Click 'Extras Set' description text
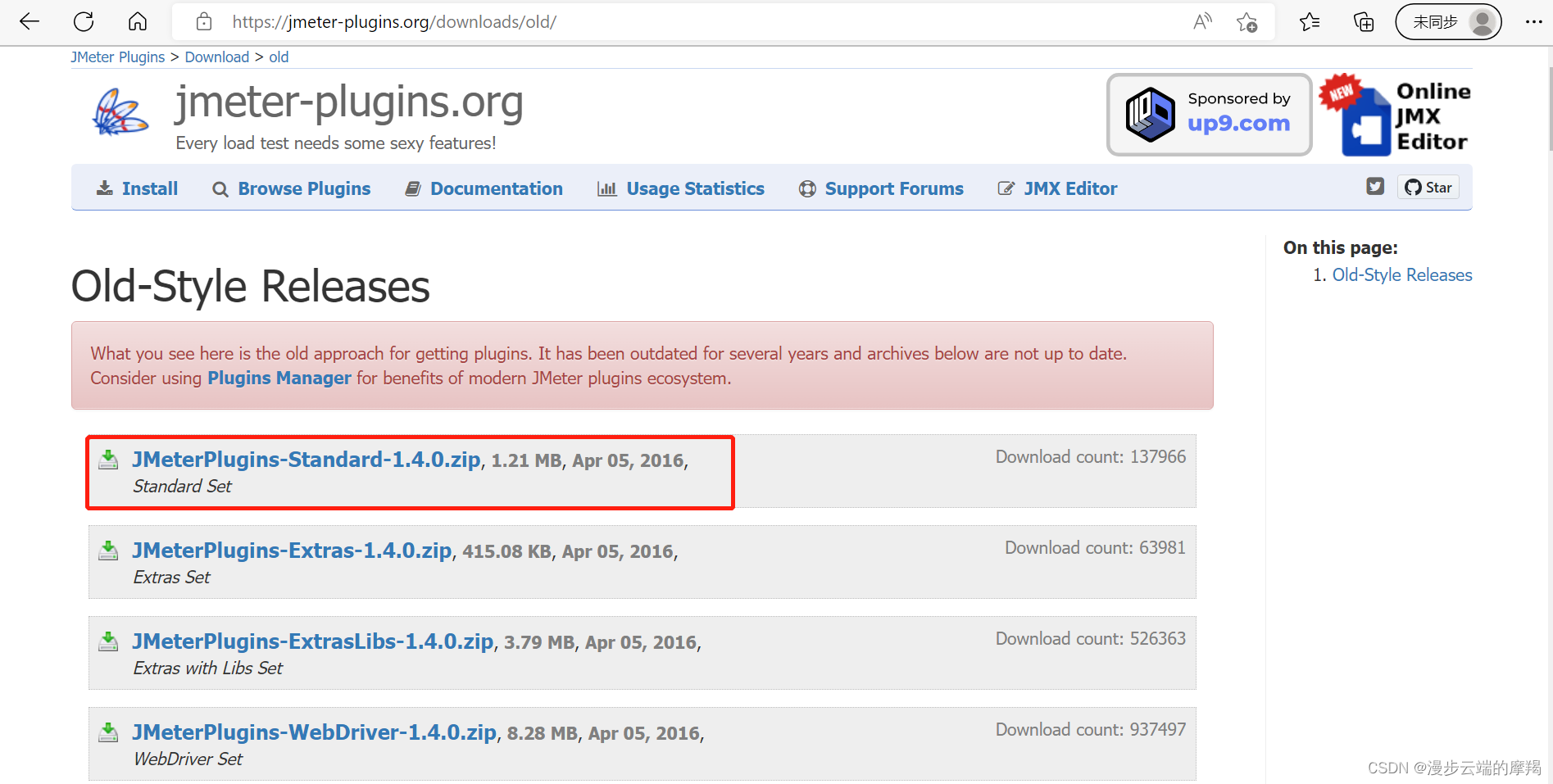1553x784 pixels. 172,578
